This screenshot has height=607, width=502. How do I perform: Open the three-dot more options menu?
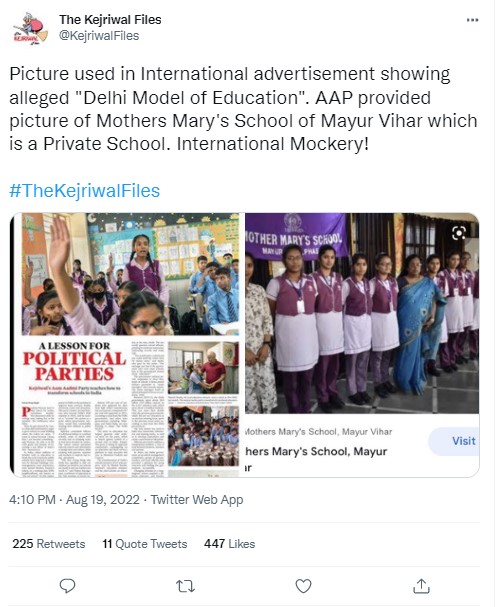472,20
